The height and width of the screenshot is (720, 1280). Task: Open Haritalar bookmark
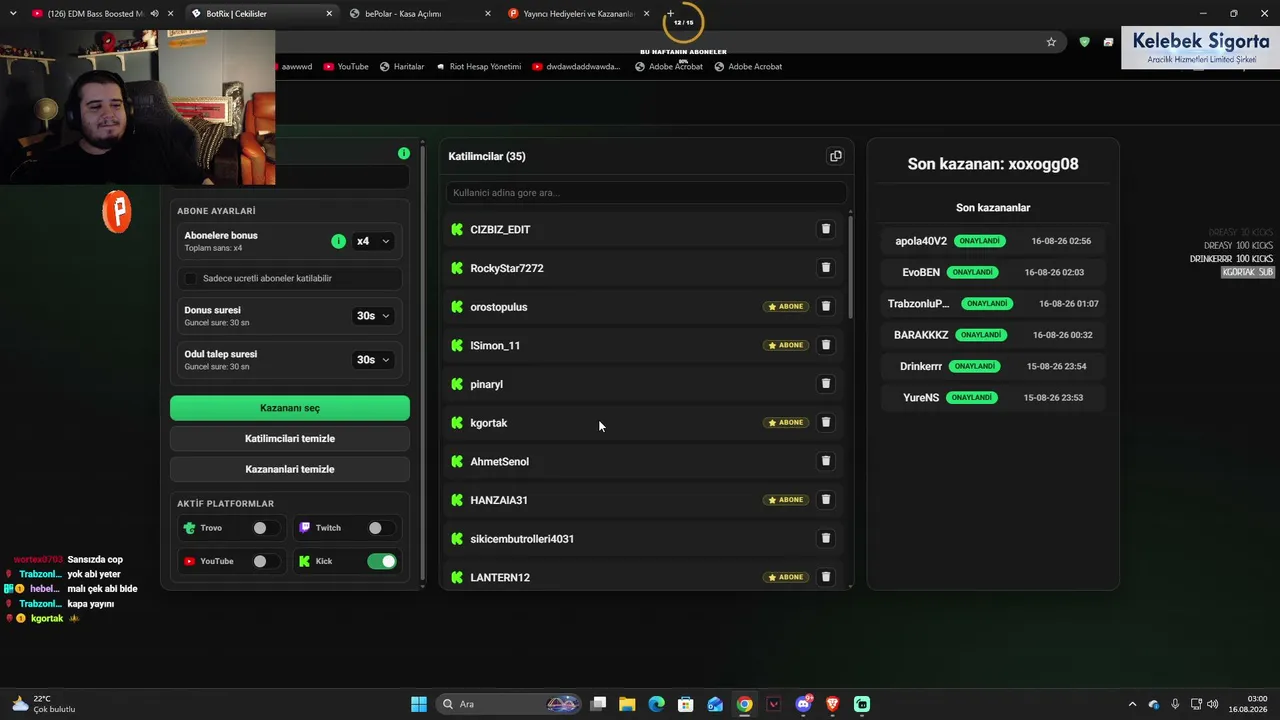click(402, 67)
